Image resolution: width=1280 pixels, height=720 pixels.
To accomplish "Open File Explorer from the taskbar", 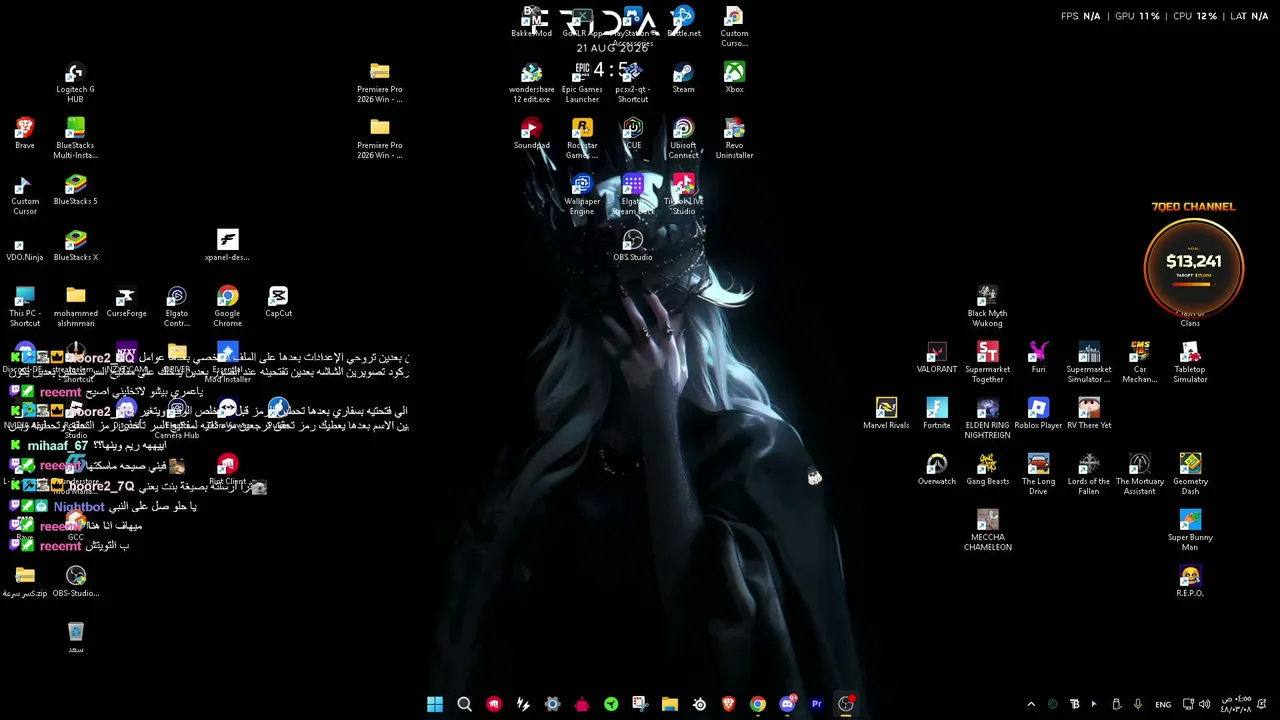I will tap(670, 704).
